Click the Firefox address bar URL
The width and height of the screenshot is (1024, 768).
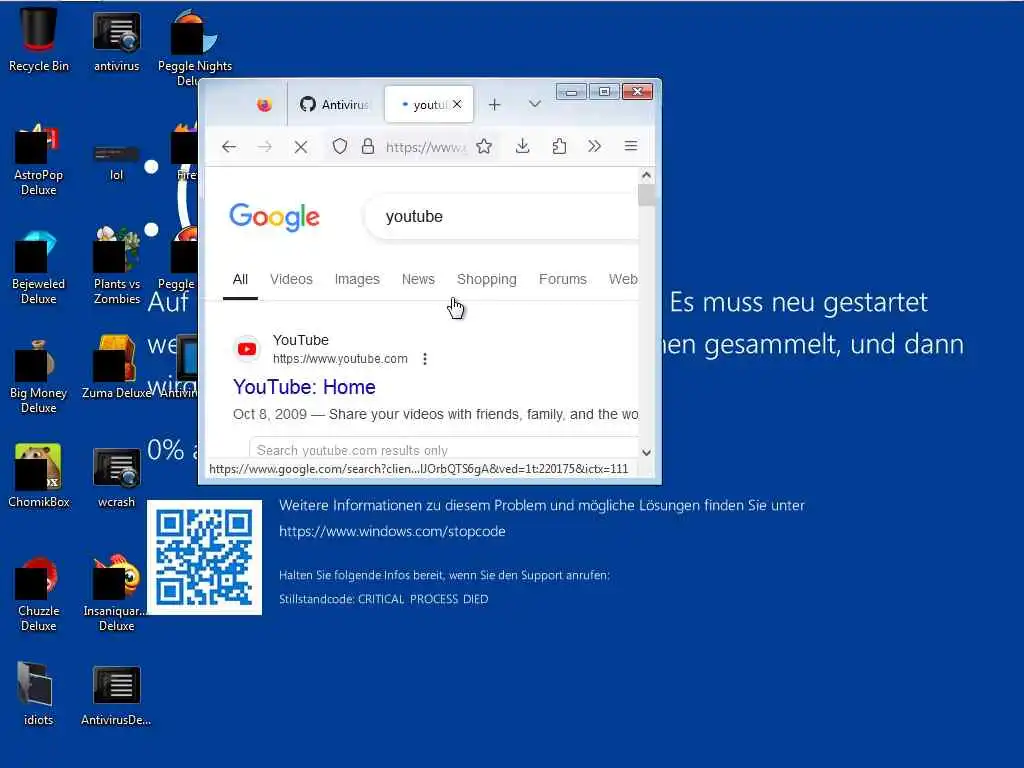tap(426, 147)
